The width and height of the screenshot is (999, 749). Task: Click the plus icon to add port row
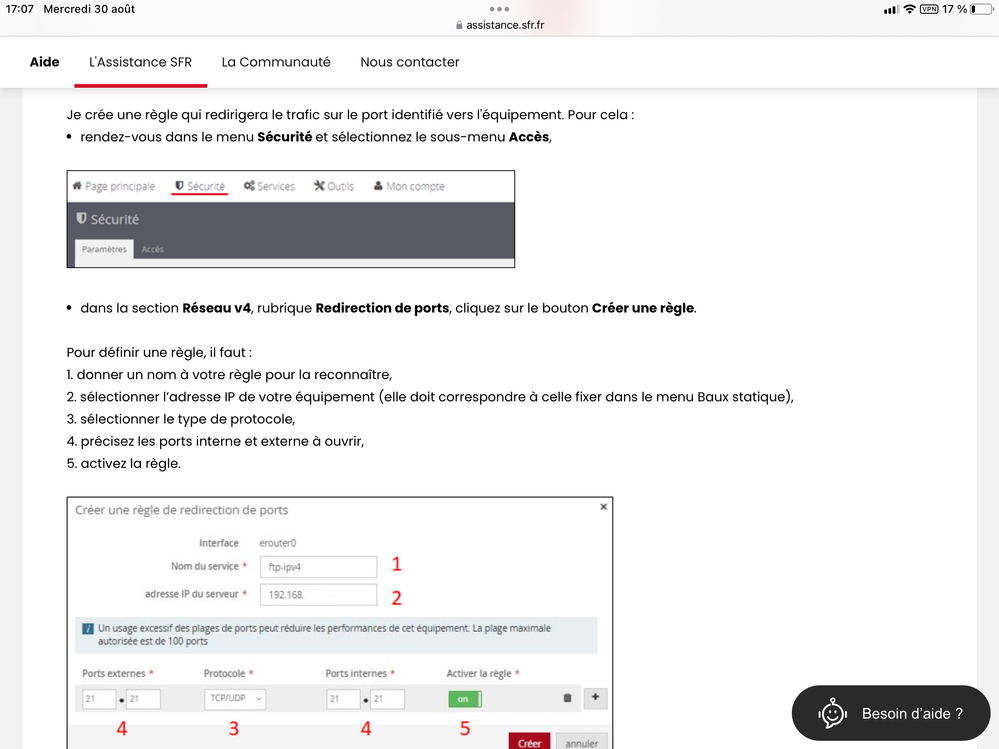(x=595, y=697)
